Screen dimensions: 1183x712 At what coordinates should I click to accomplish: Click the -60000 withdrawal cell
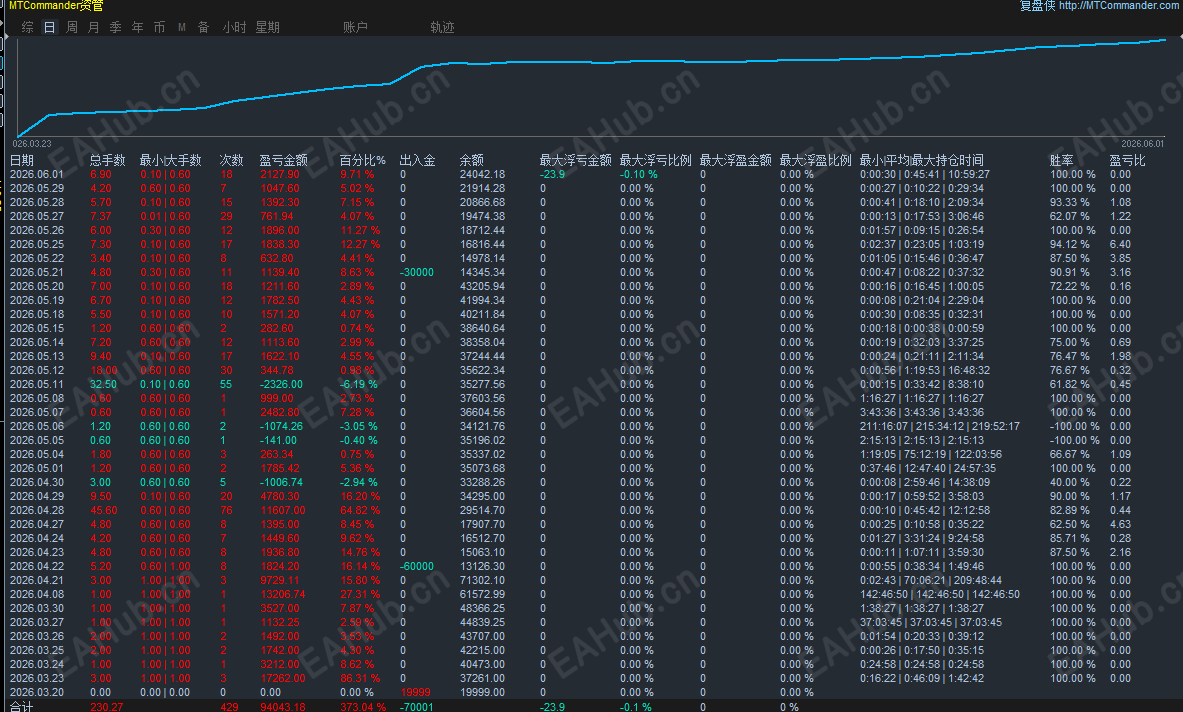(x=416, y=566)
